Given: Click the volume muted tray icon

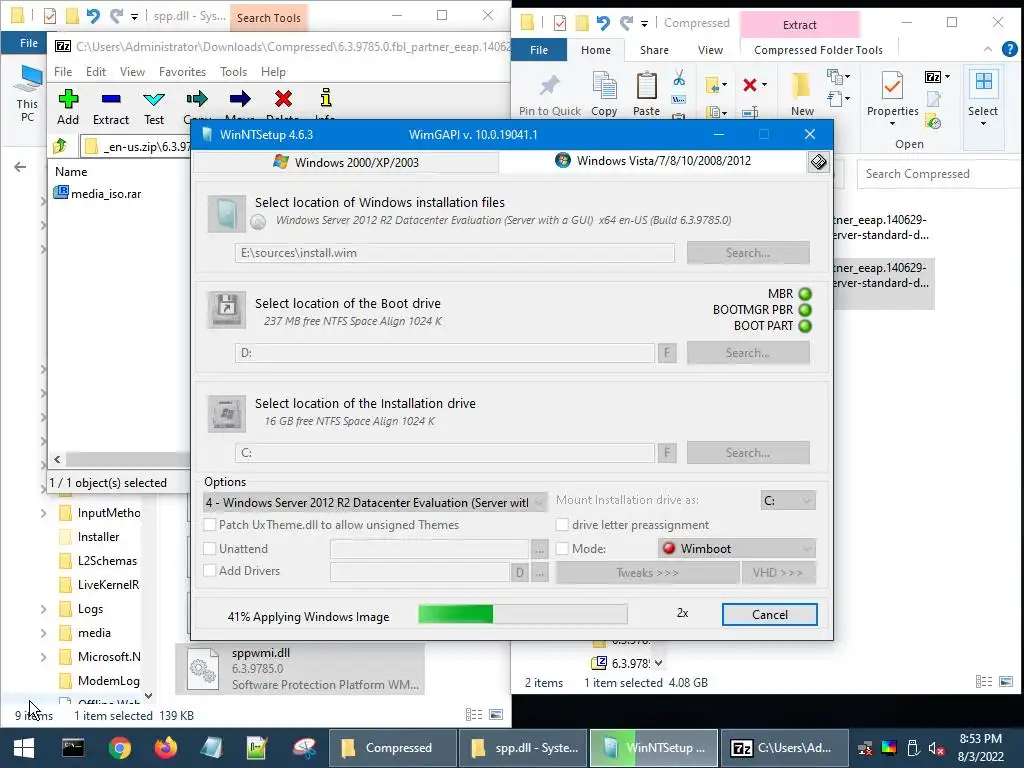Looking at the screenshot, I should pyautogui.click(x=936, y=748).
